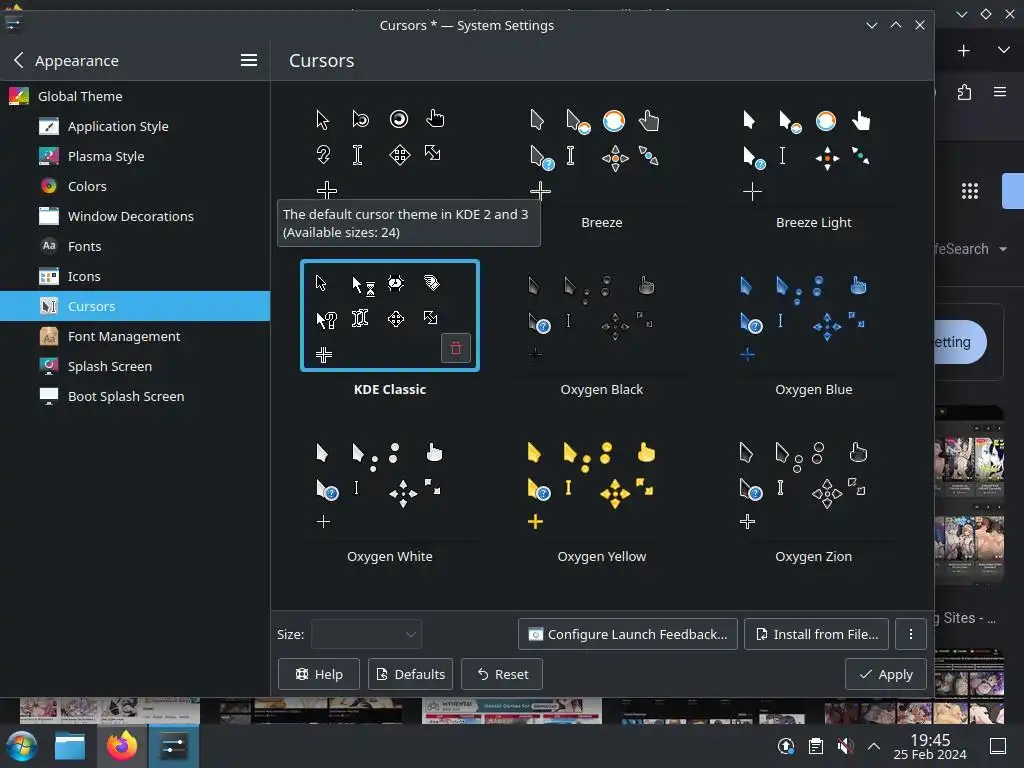
Task: Click the show desktop icon at taskbar end
Action: [x=998, y=746]
